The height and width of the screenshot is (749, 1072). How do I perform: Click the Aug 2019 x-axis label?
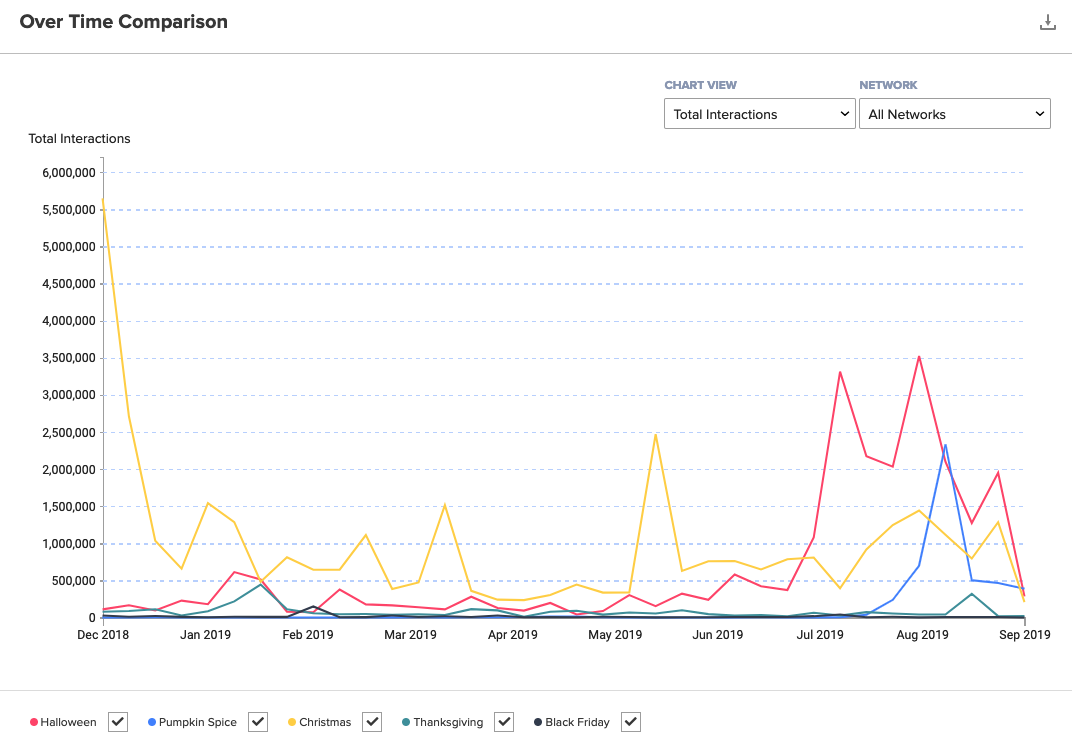922,634
